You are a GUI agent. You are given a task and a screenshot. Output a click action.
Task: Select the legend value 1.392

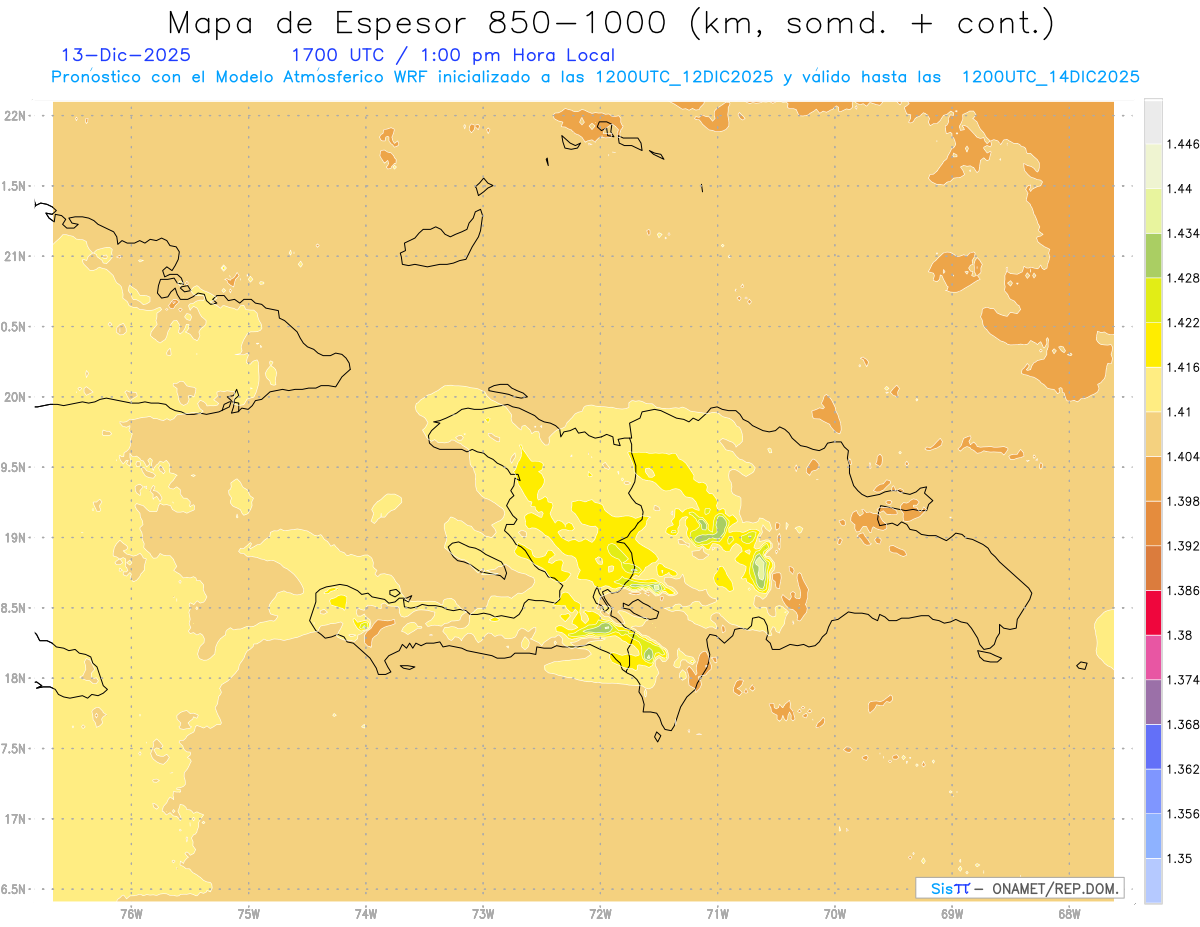1182,546
